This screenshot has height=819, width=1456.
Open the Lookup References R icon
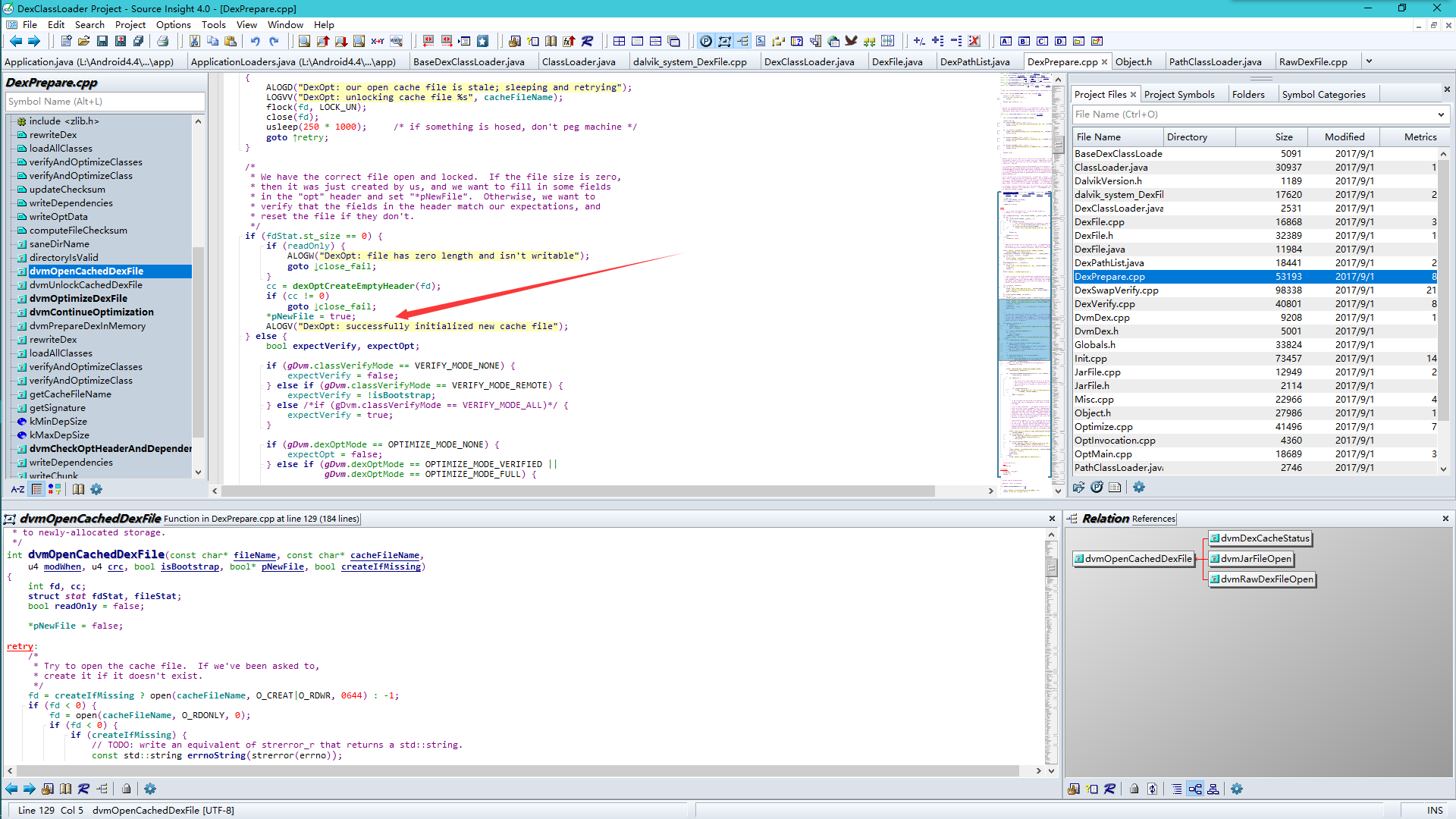pyautogui.click(x=587, y=41)
